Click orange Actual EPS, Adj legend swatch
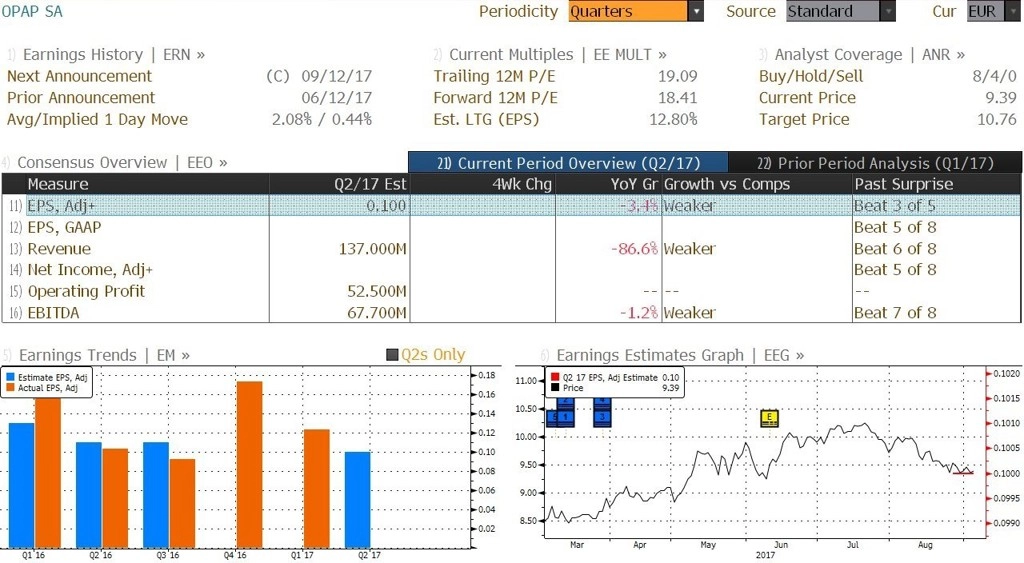Image resolution: width=1024 pixels, height=563 pixels. pyautogui.click(x=10, y=388)
